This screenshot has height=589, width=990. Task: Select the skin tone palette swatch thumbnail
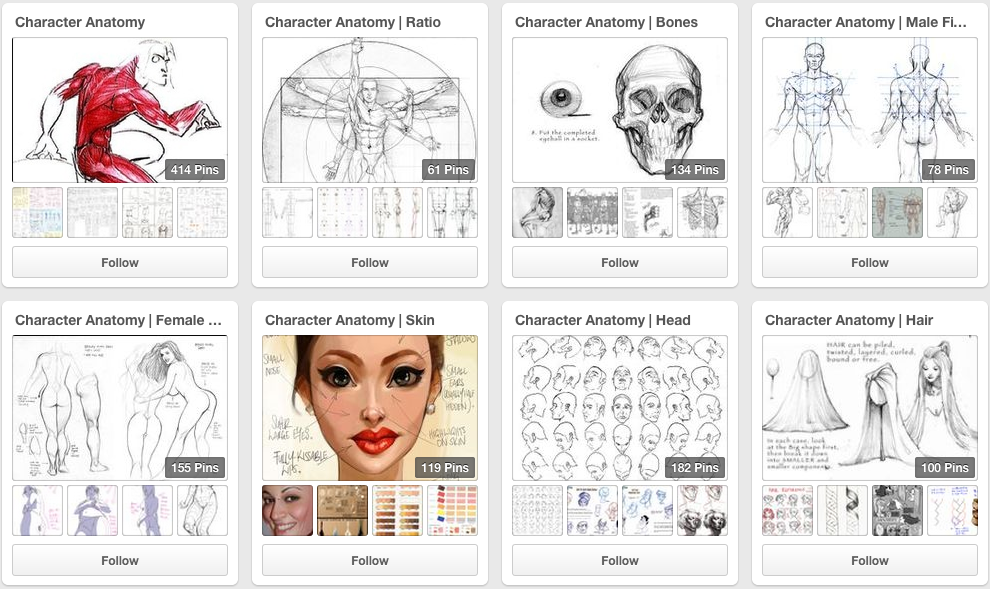click(397, 510)
